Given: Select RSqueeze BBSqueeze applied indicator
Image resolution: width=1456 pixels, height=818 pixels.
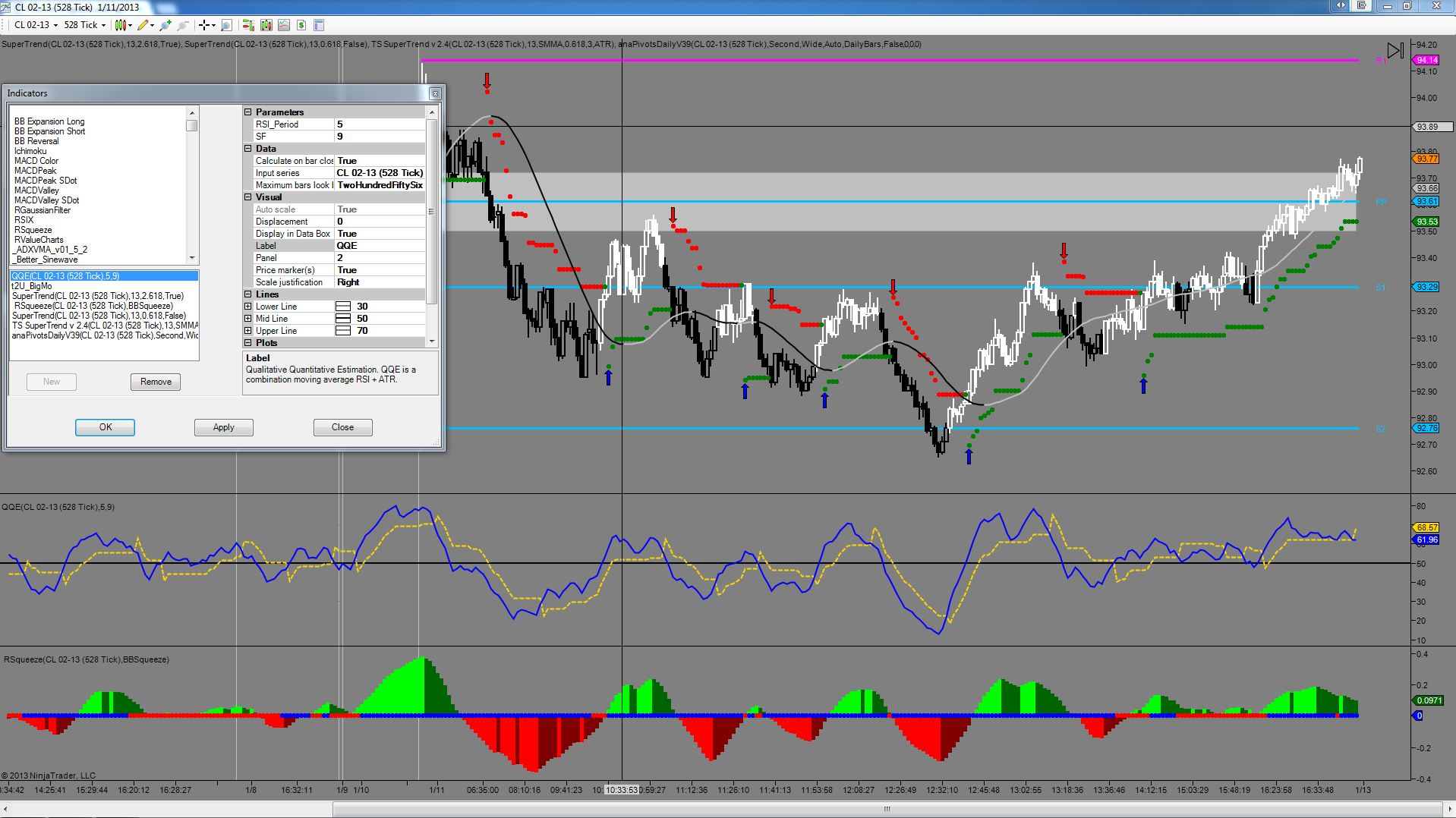Looking at the screenshot, I should (x=104, y=306).
